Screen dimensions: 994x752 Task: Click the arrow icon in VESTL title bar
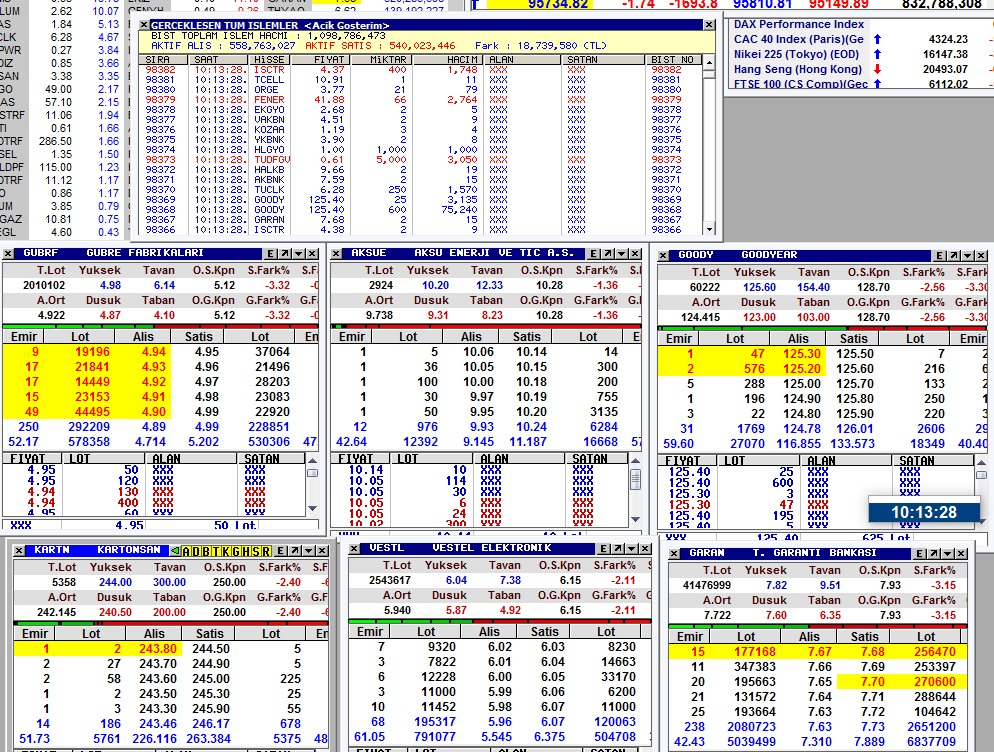click(x=617, y=549)
